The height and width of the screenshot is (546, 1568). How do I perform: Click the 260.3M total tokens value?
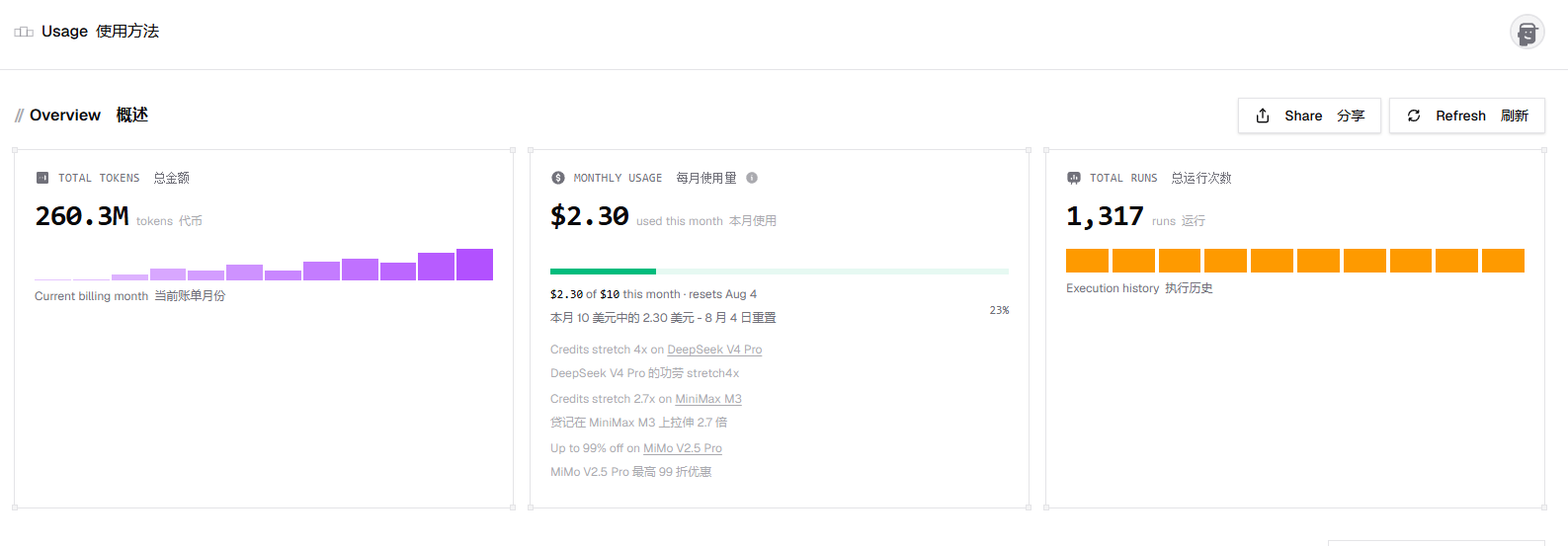tap(82, 216)
